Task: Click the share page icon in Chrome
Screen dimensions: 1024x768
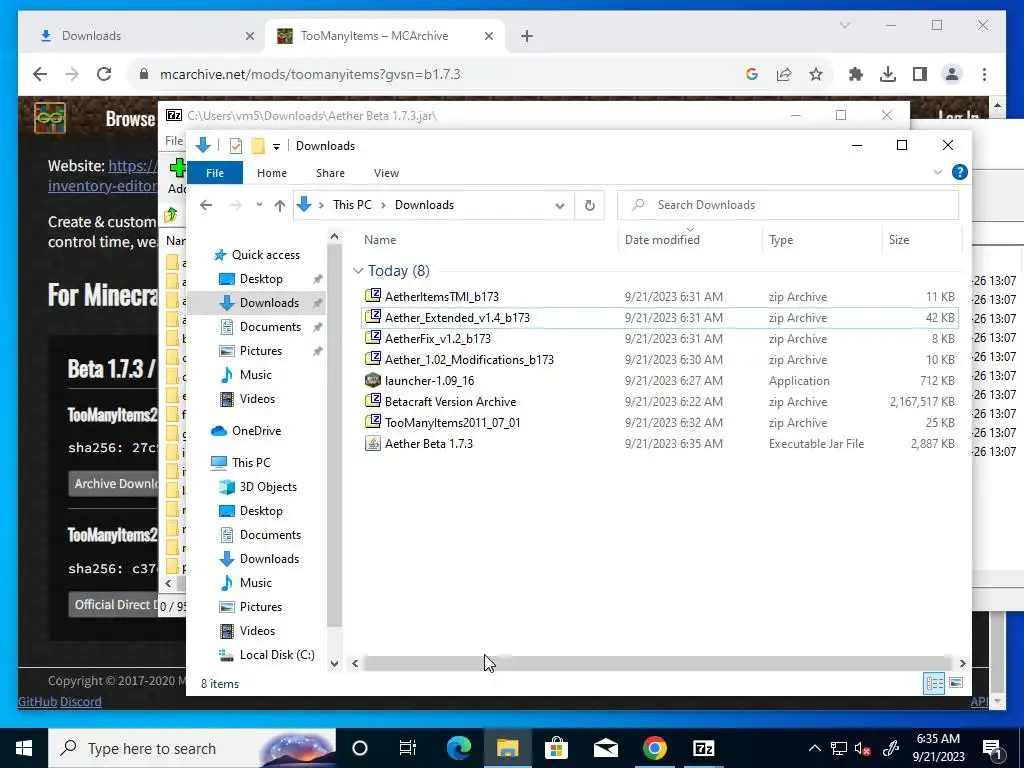Action: [784, 74]
